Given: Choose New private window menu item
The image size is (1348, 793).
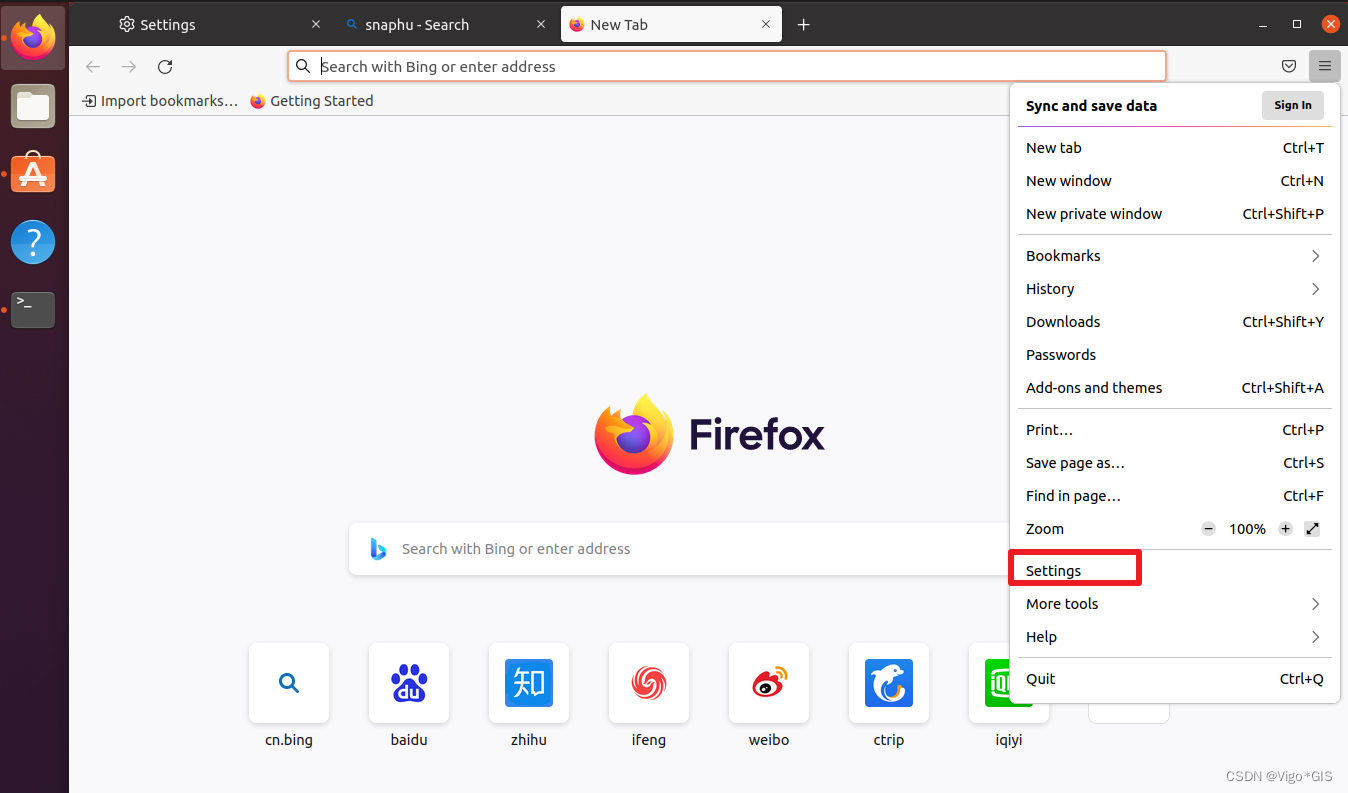Looking at the screenshot, I should click(1175, 214).
